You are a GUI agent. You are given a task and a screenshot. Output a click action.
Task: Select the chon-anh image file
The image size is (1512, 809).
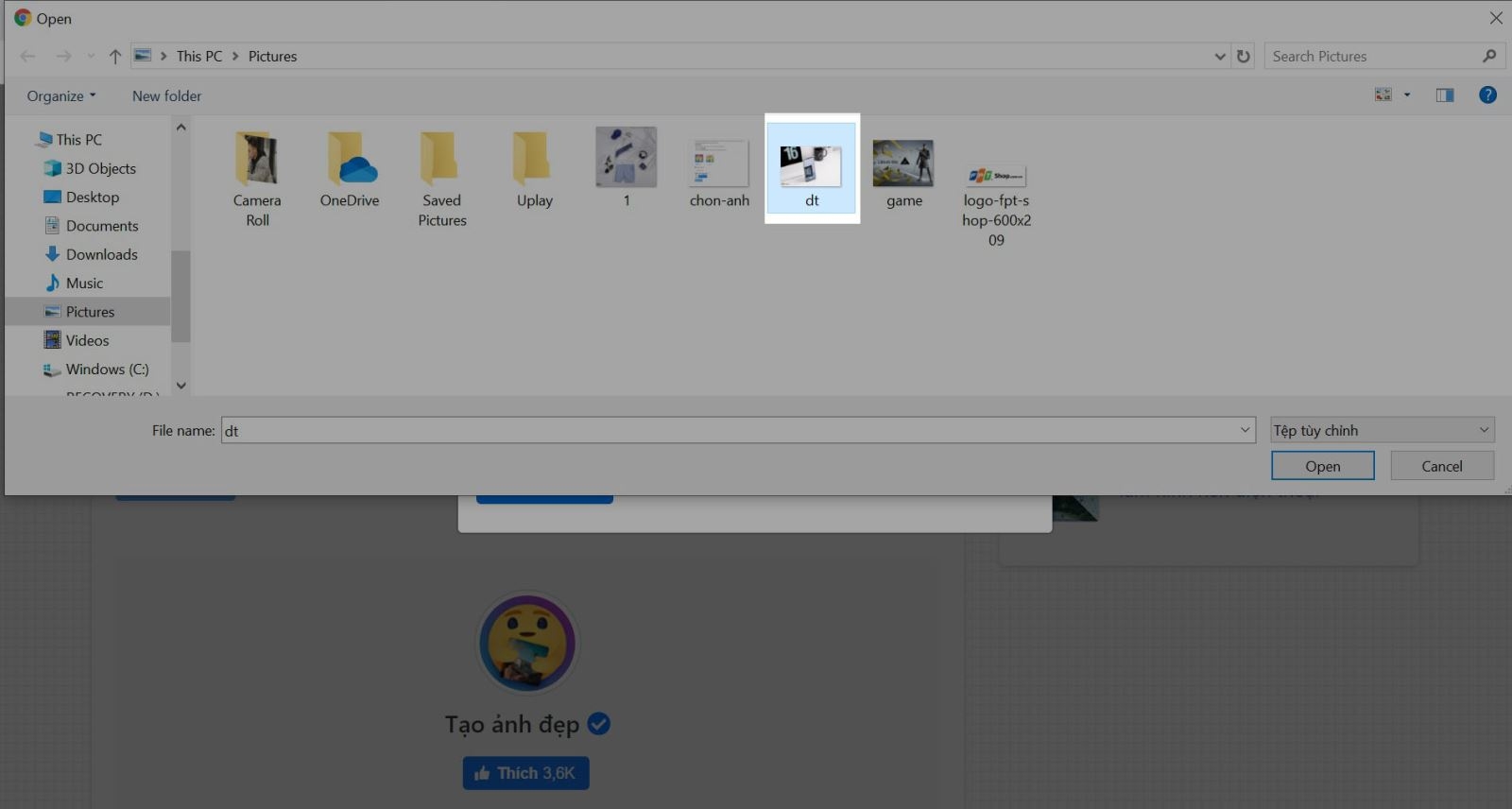(x=719, y=172)
